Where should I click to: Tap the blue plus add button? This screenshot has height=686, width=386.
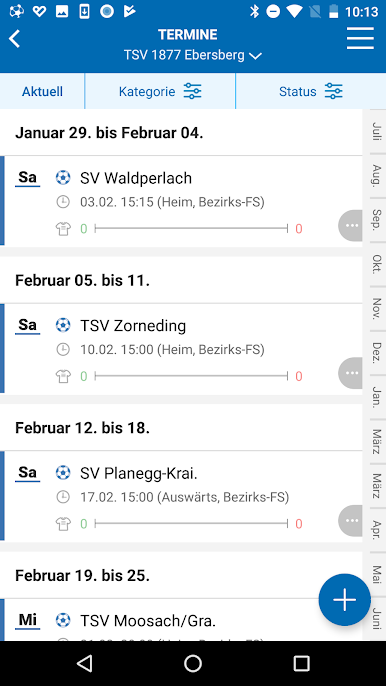[344, 600]
